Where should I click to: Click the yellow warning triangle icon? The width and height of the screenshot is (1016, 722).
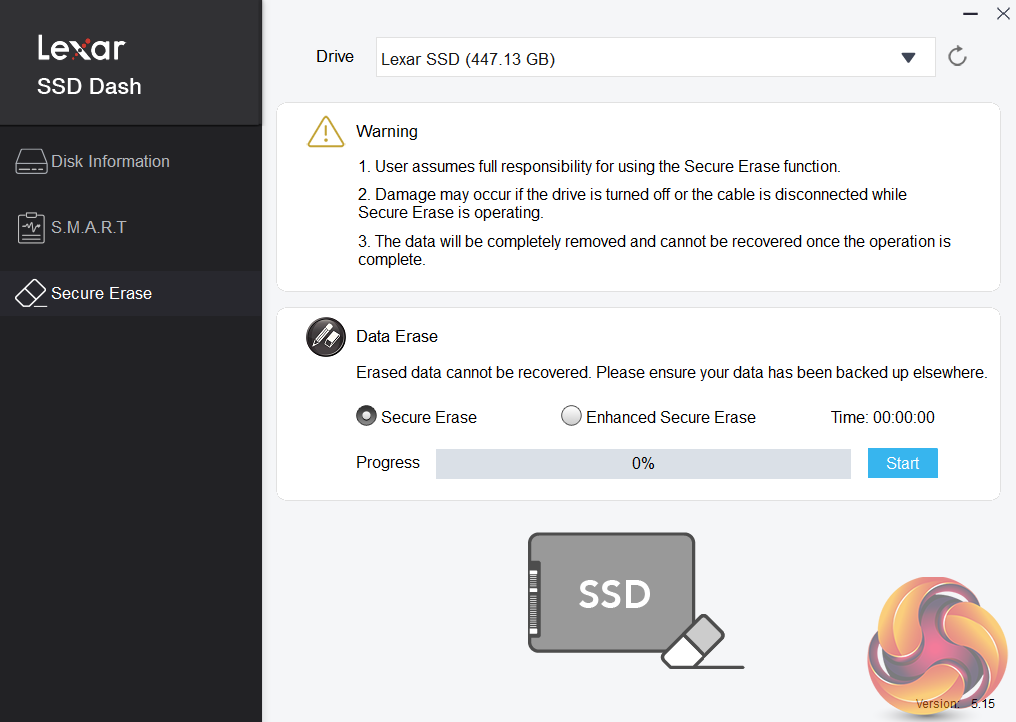pos(325,132)
